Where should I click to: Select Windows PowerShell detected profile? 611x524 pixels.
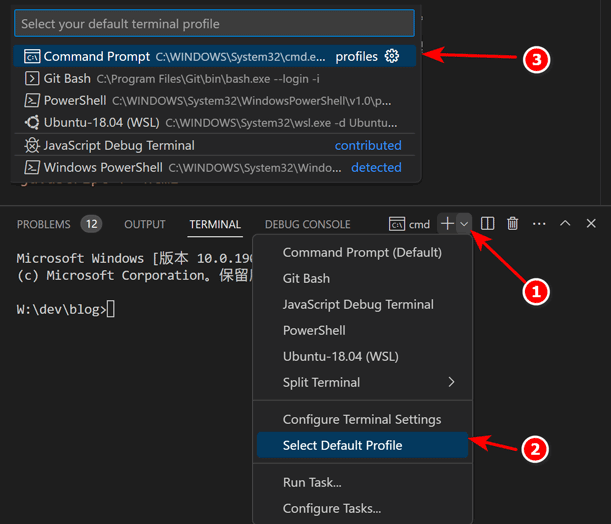[215, 168]
